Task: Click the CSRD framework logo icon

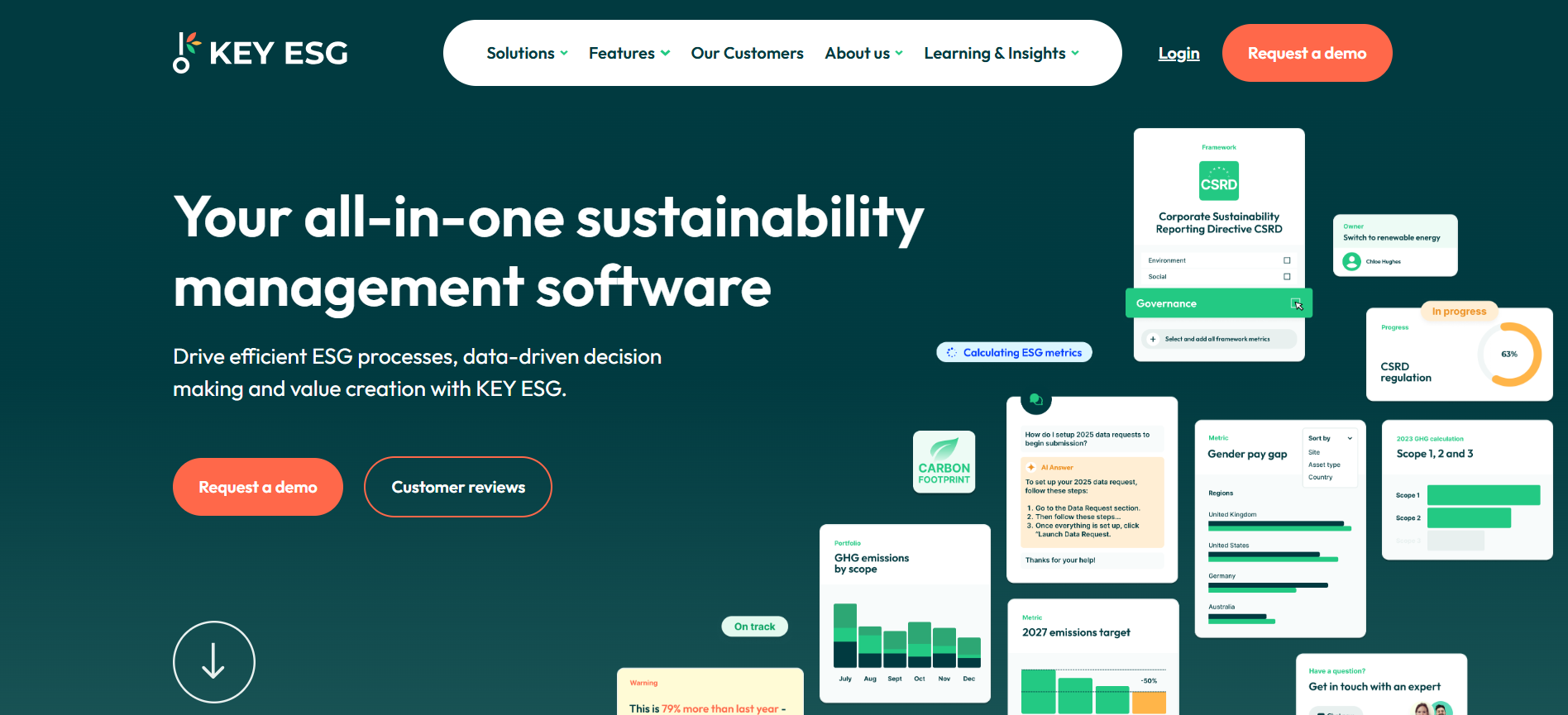Action: coord(1219,181)
